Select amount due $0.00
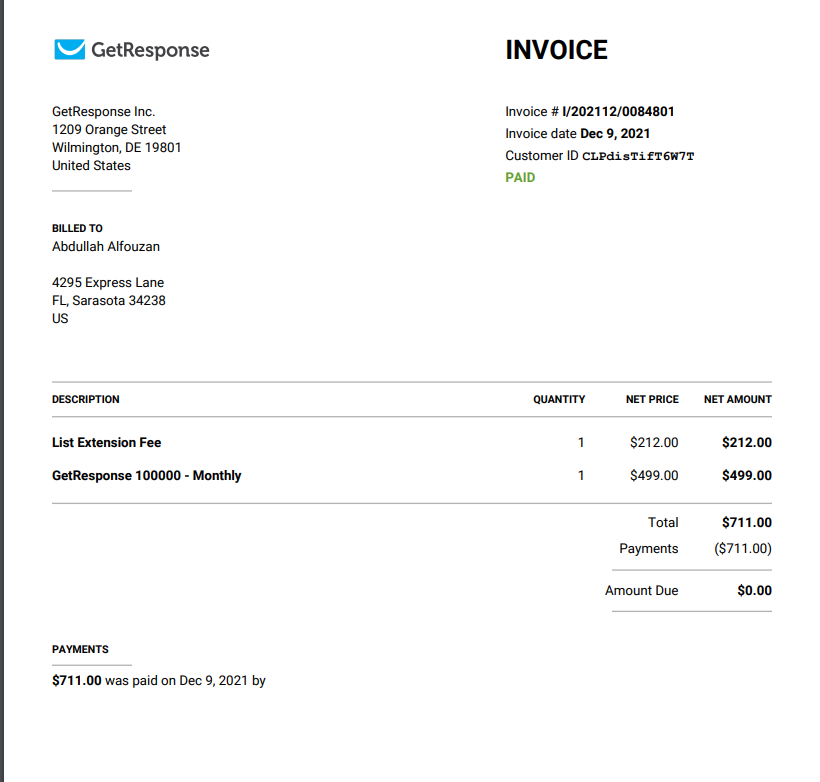The height and width of the screenshot is (782, 820). tap(755, 591)
